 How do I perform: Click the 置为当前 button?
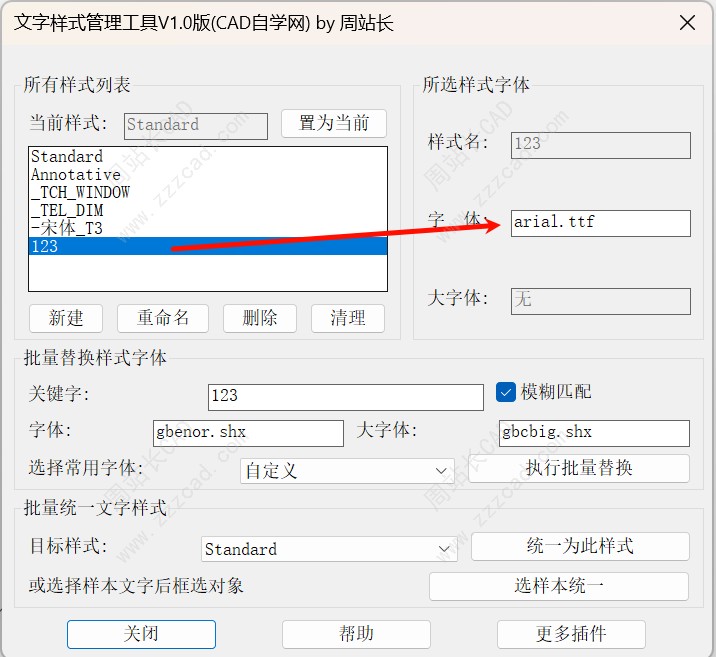[333, 124]
